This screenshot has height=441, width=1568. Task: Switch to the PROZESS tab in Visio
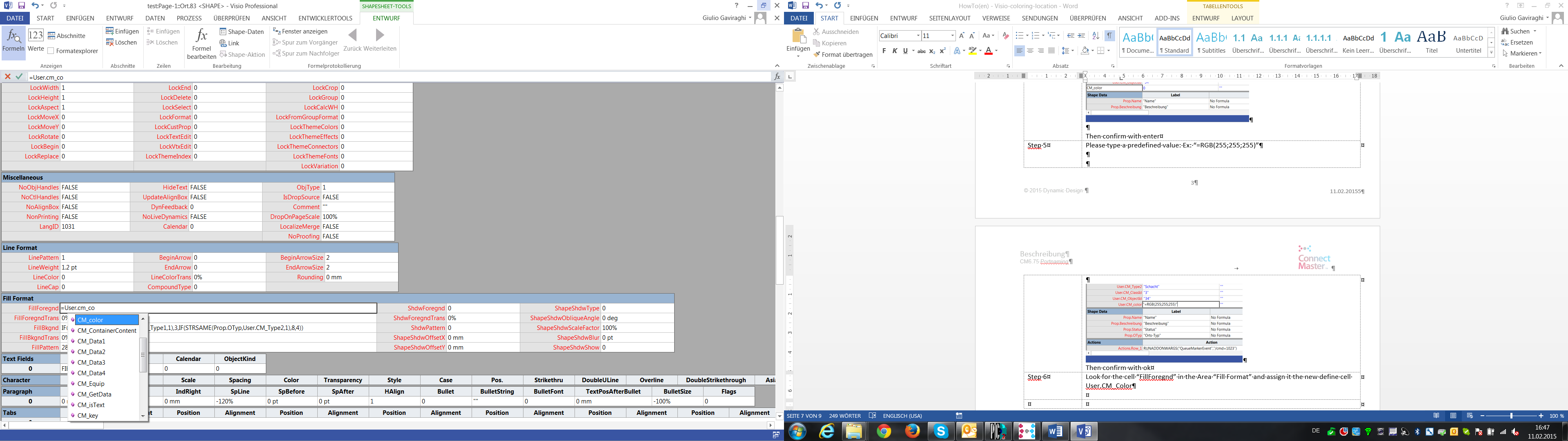click(189, 18)
